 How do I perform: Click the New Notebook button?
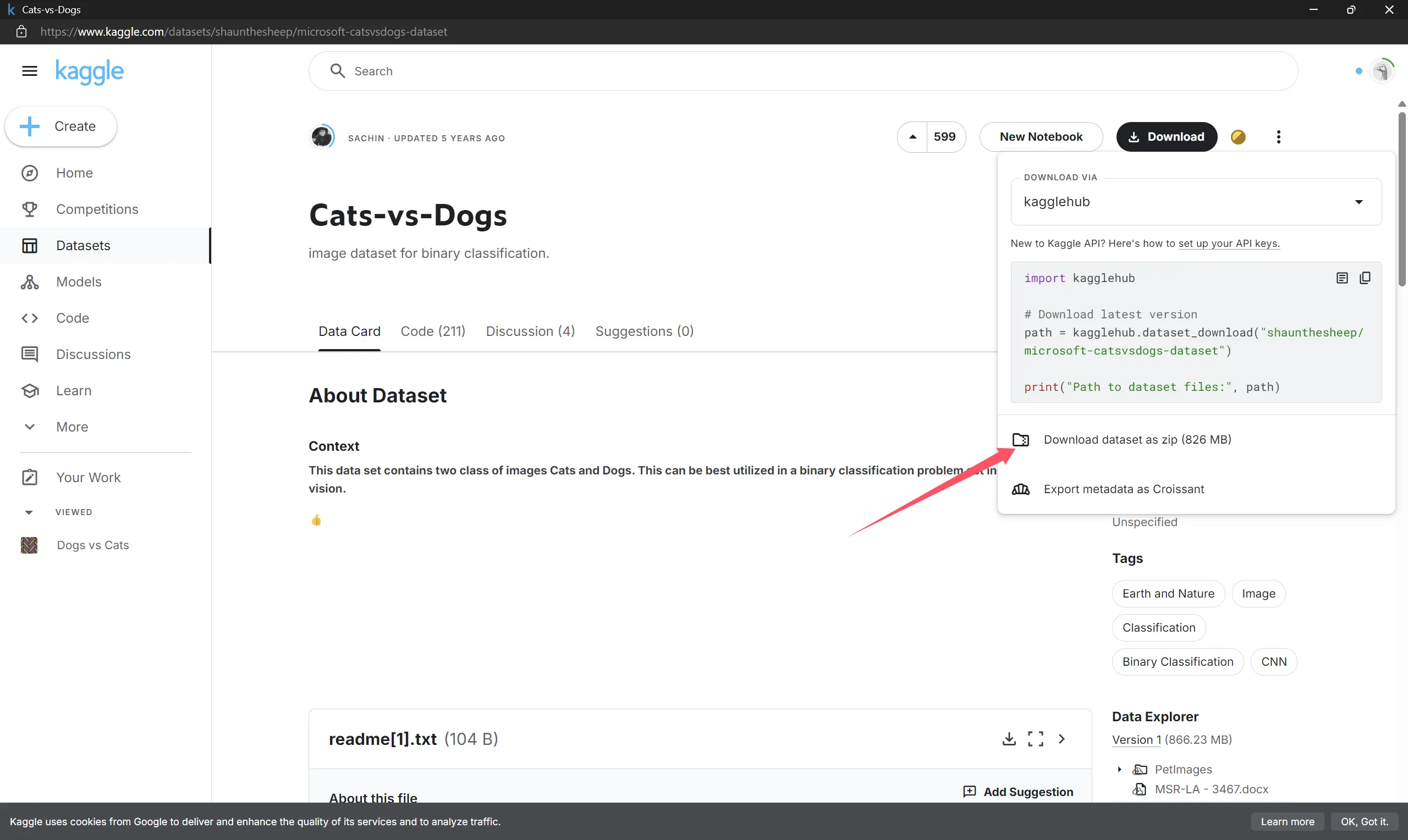1041,137
